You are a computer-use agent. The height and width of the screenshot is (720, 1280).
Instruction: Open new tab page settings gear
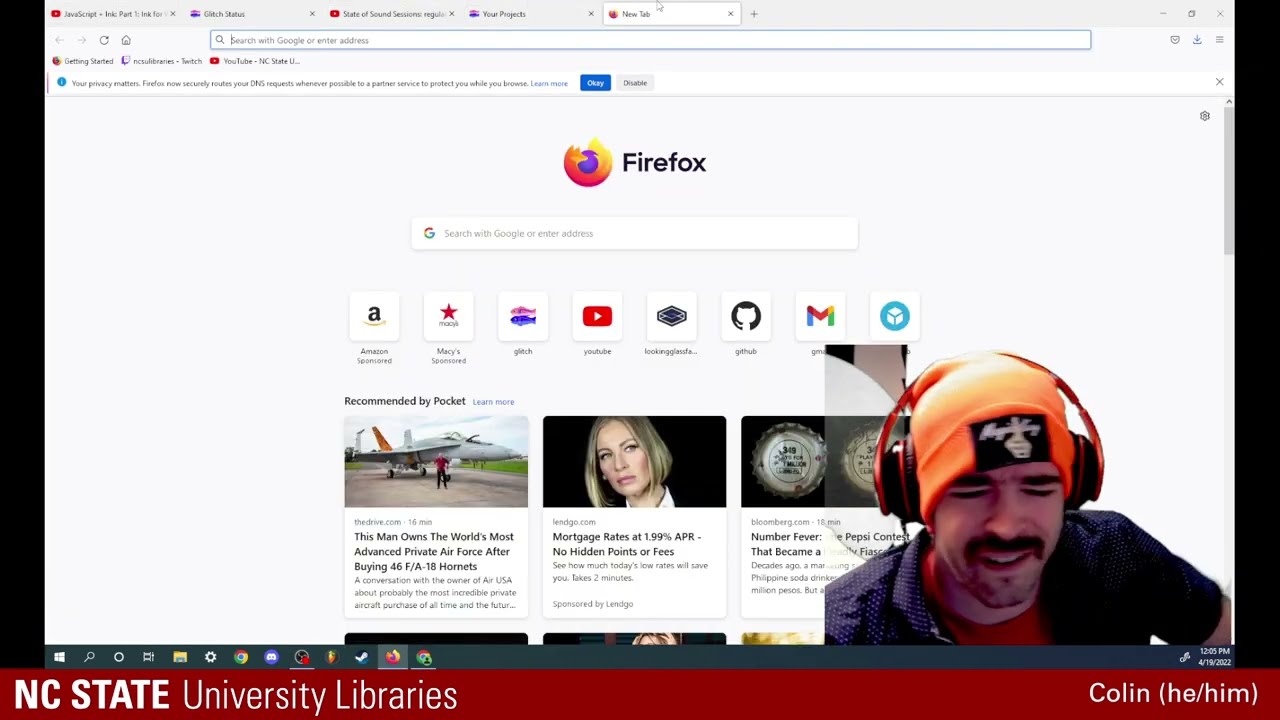click(1205, 116)
